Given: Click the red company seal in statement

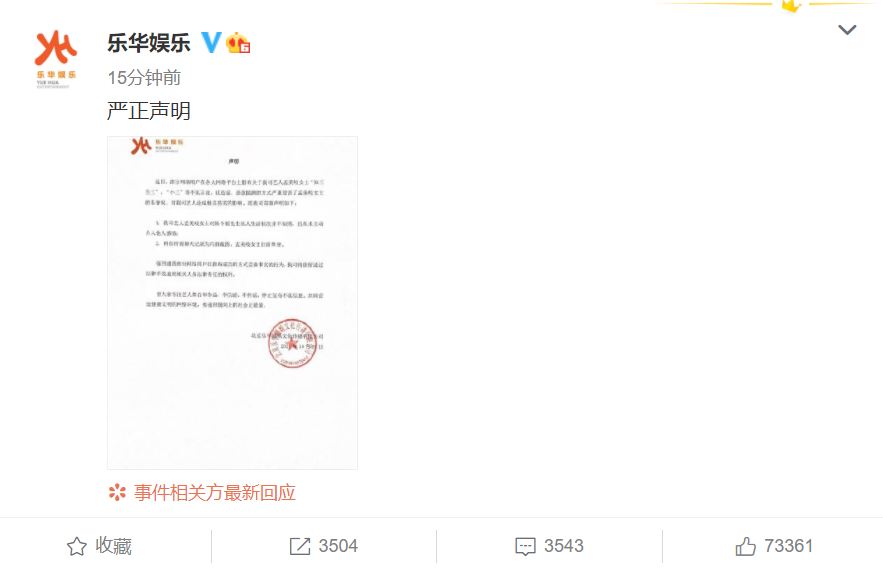Looking at the screenshot, I should coord(292,343).
